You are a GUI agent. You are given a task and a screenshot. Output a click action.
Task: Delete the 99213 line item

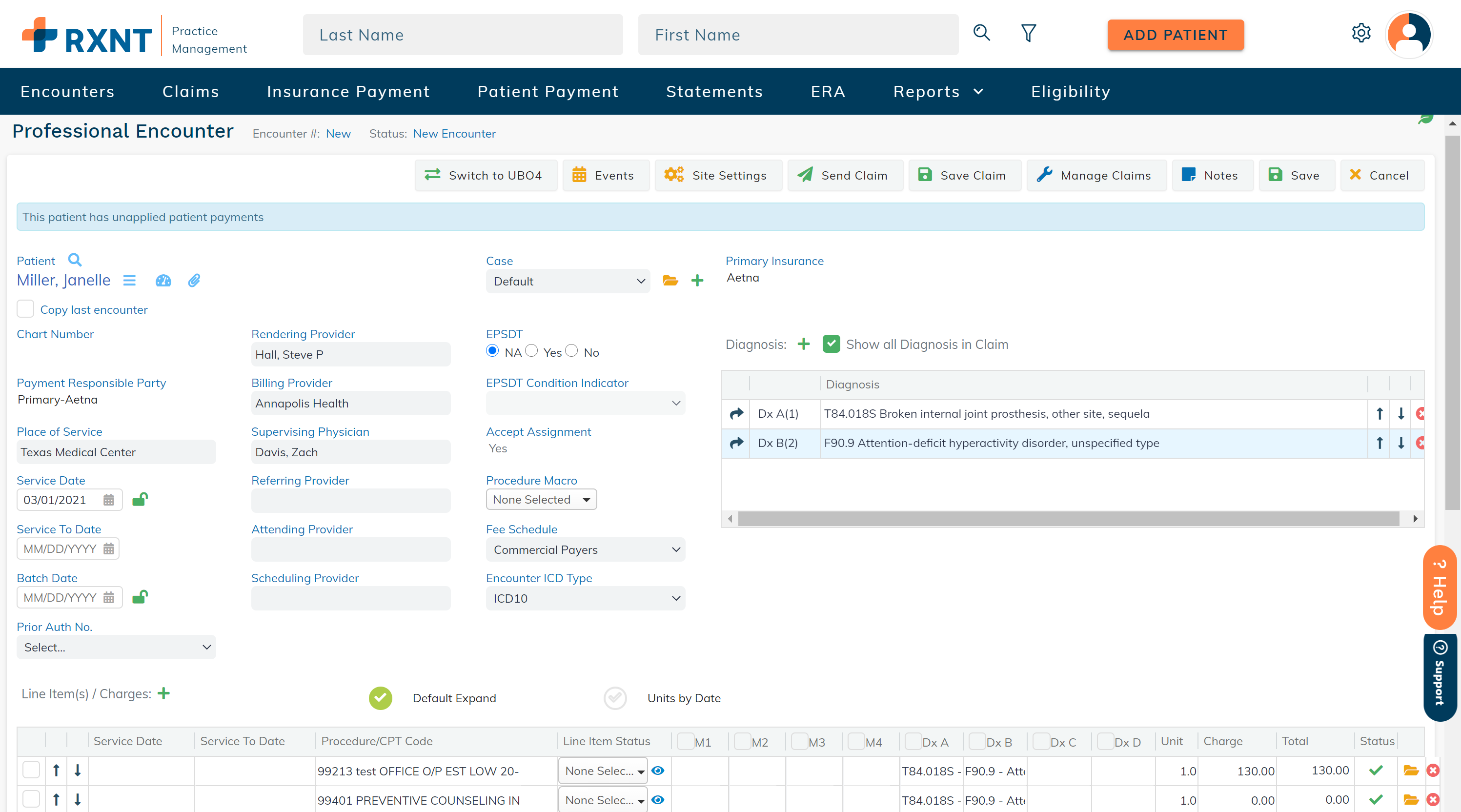pos(1433,770)
